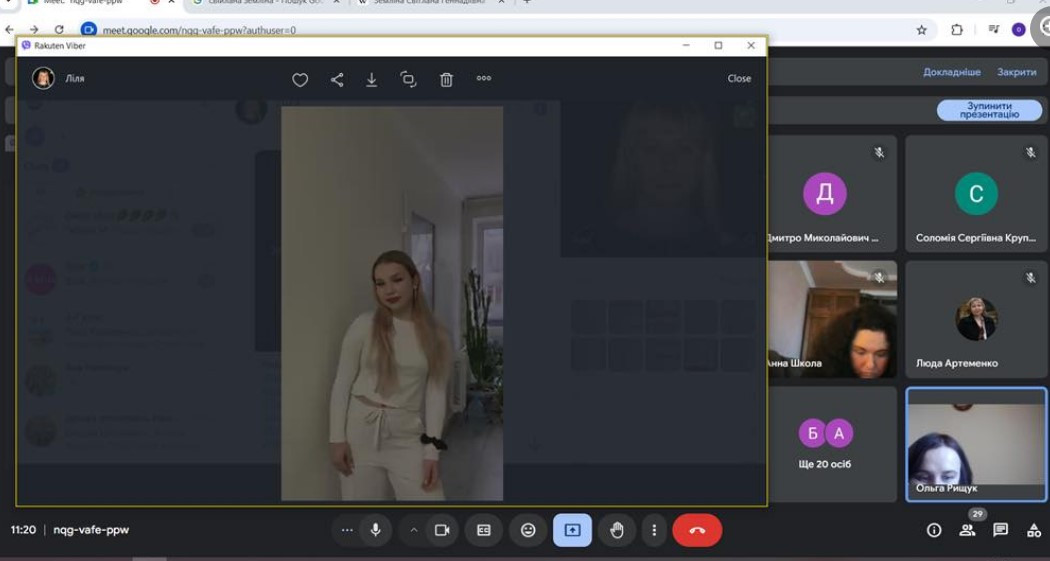Click the Meet address bar URL
1050x561 pixels.
click(199, 30)
